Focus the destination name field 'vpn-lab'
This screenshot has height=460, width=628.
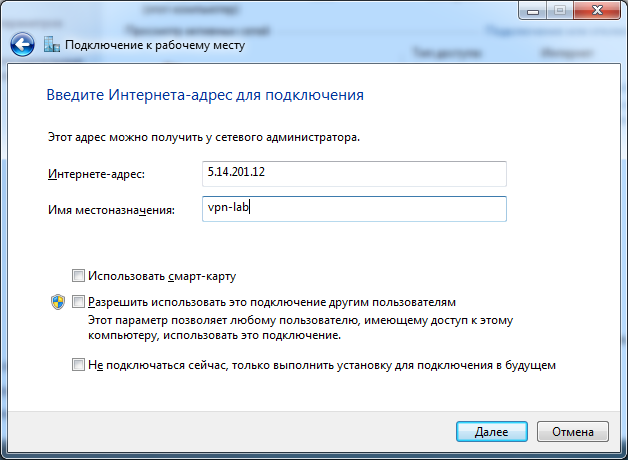(354, 209)
